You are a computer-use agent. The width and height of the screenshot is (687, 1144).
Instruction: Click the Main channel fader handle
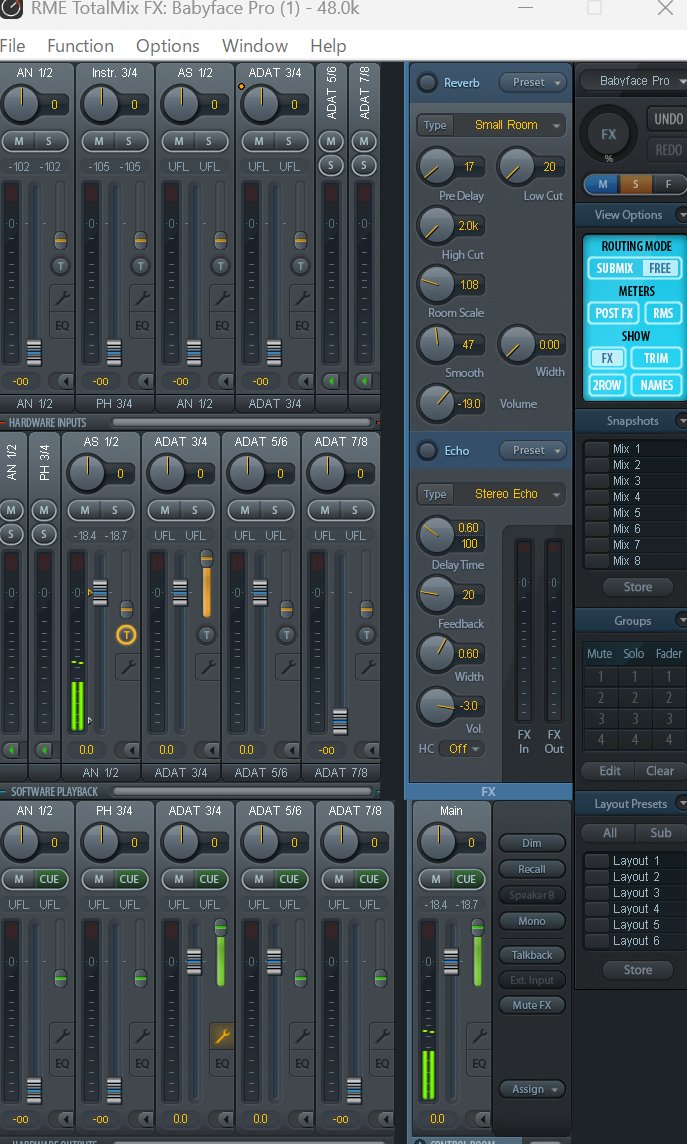tap(451, 962)
